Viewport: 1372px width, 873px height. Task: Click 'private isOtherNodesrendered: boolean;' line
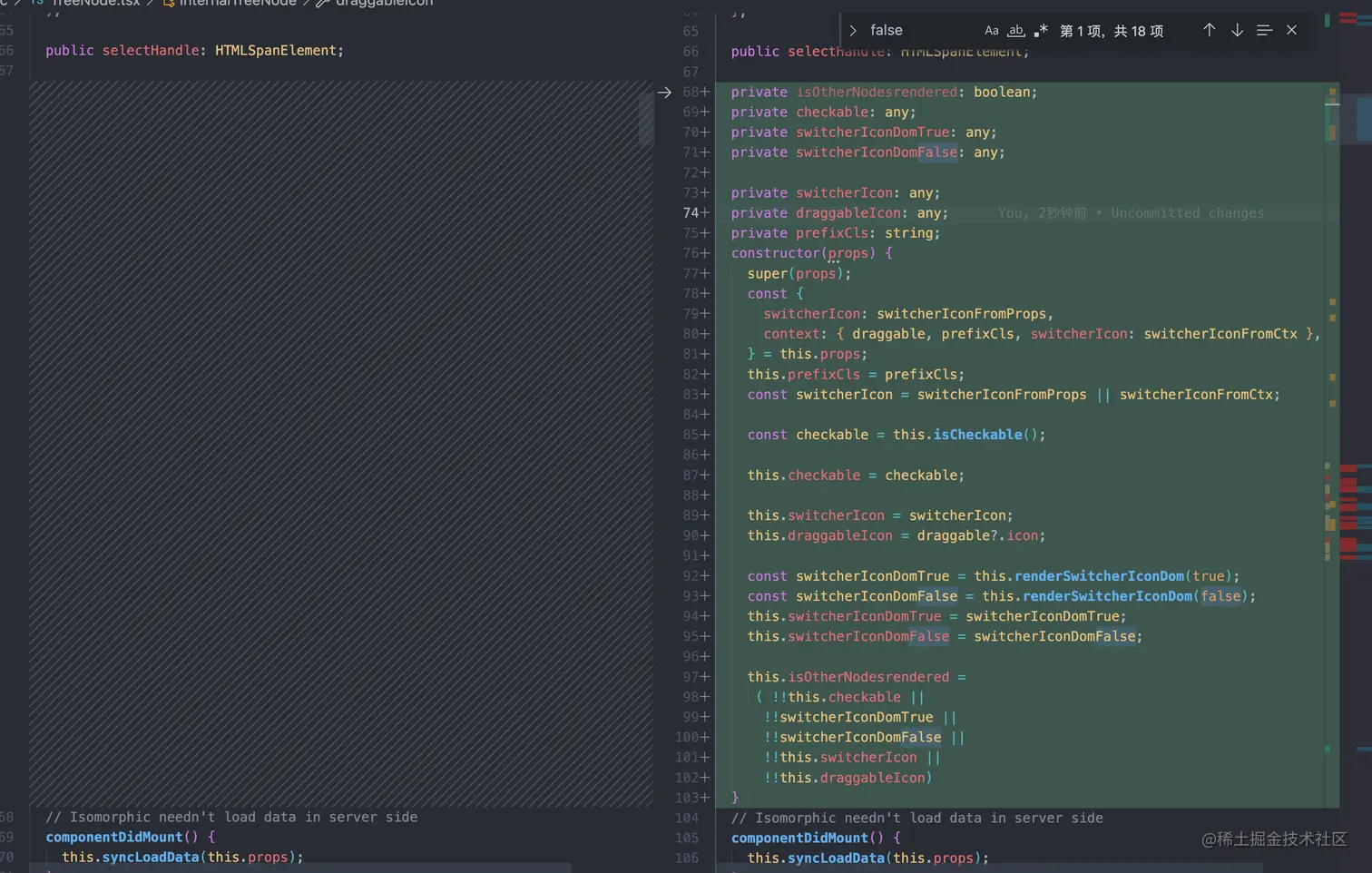click(884, 93)
